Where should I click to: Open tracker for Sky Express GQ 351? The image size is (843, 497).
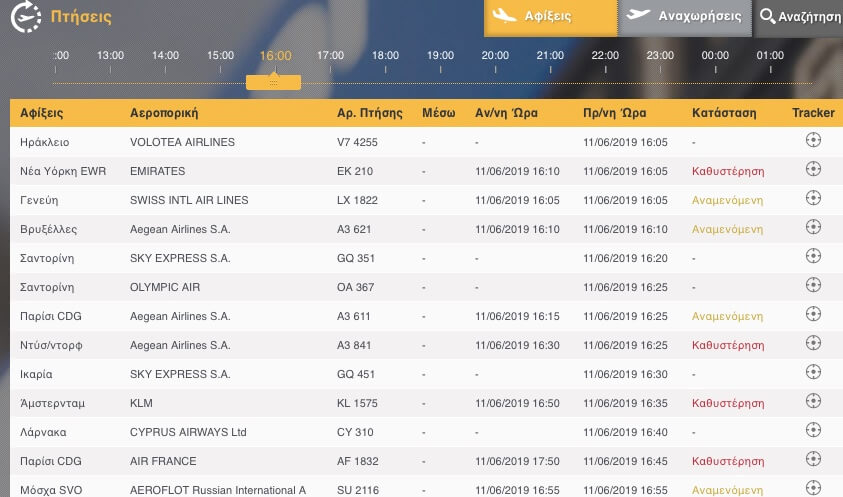(x=813, y=256)
